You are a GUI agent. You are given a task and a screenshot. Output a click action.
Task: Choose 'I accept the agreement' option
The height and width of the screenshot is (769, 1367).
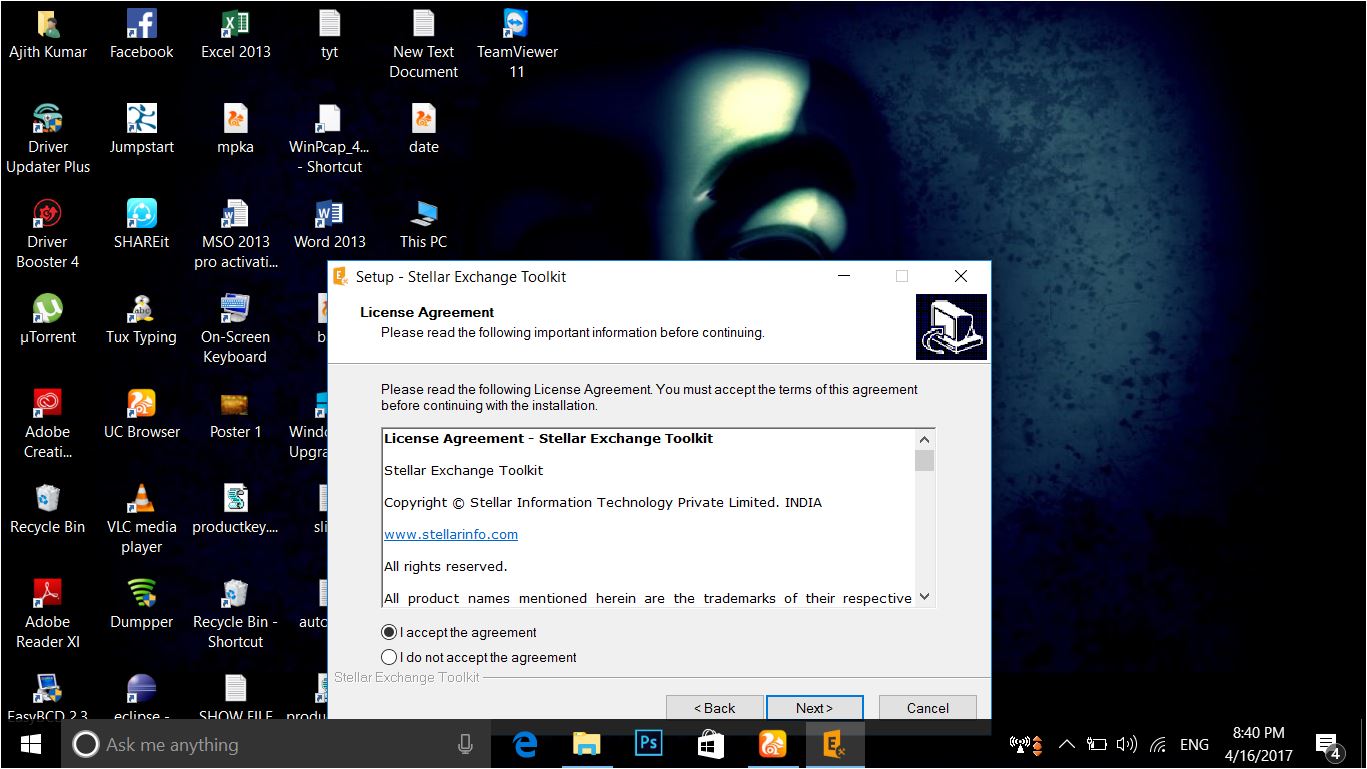pyautogui.click(x=459, y=632)
